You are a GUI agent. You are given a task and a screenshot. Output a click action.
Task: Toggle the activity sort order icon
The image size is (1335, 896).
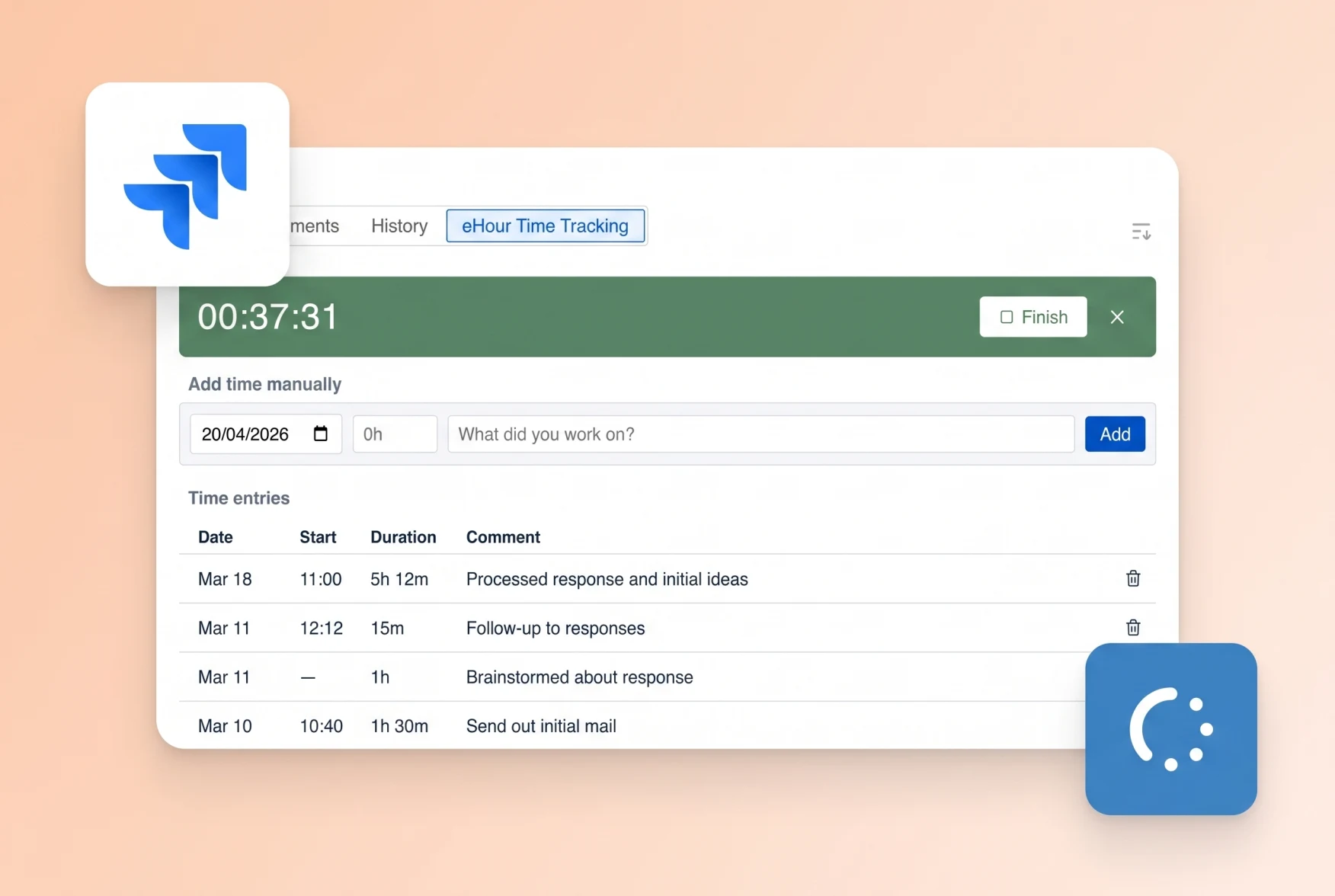tap(1141, 232)
